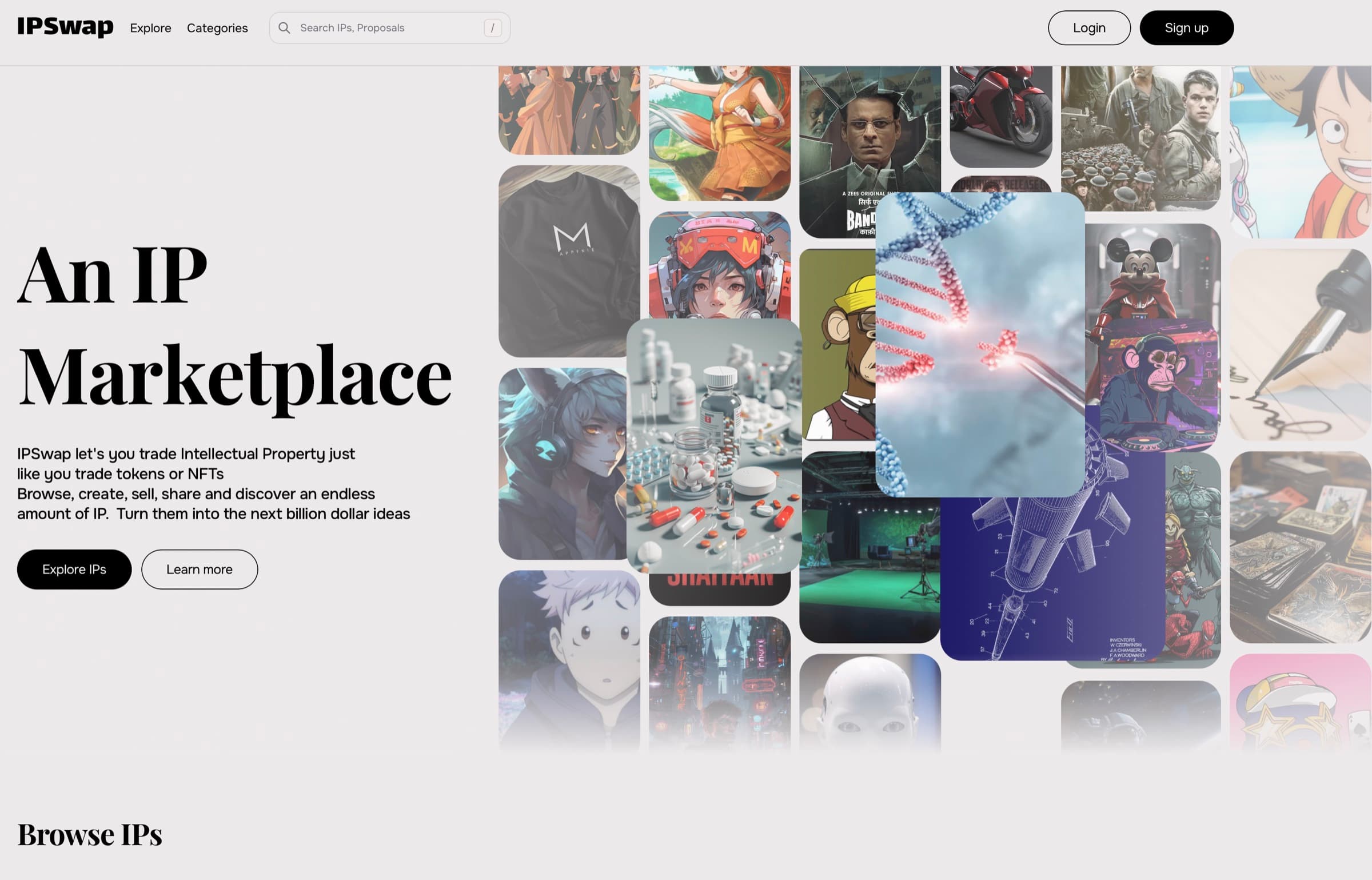Viewport: 1372px width, 880px height.
Task: Open the DJ ape with headphones card
Action: 1159,385
